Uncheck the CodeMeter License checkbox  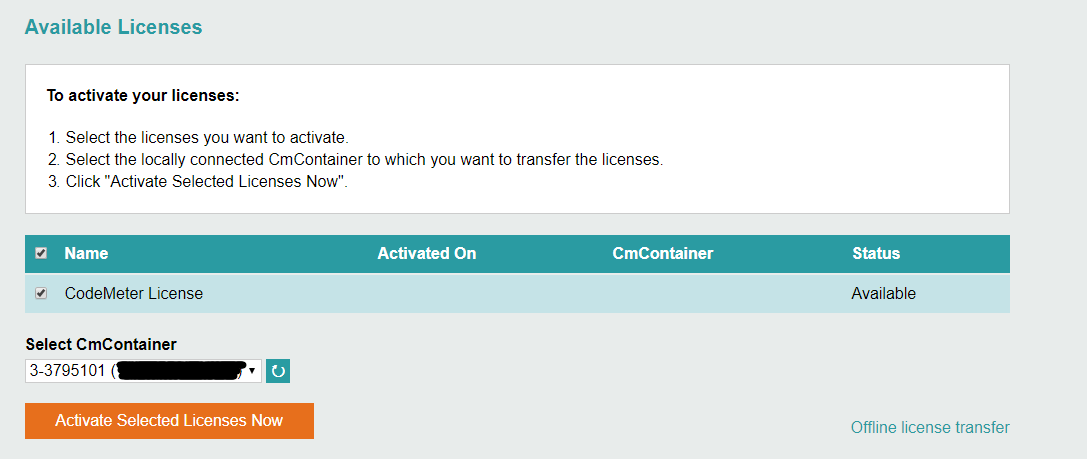[41, 293]
